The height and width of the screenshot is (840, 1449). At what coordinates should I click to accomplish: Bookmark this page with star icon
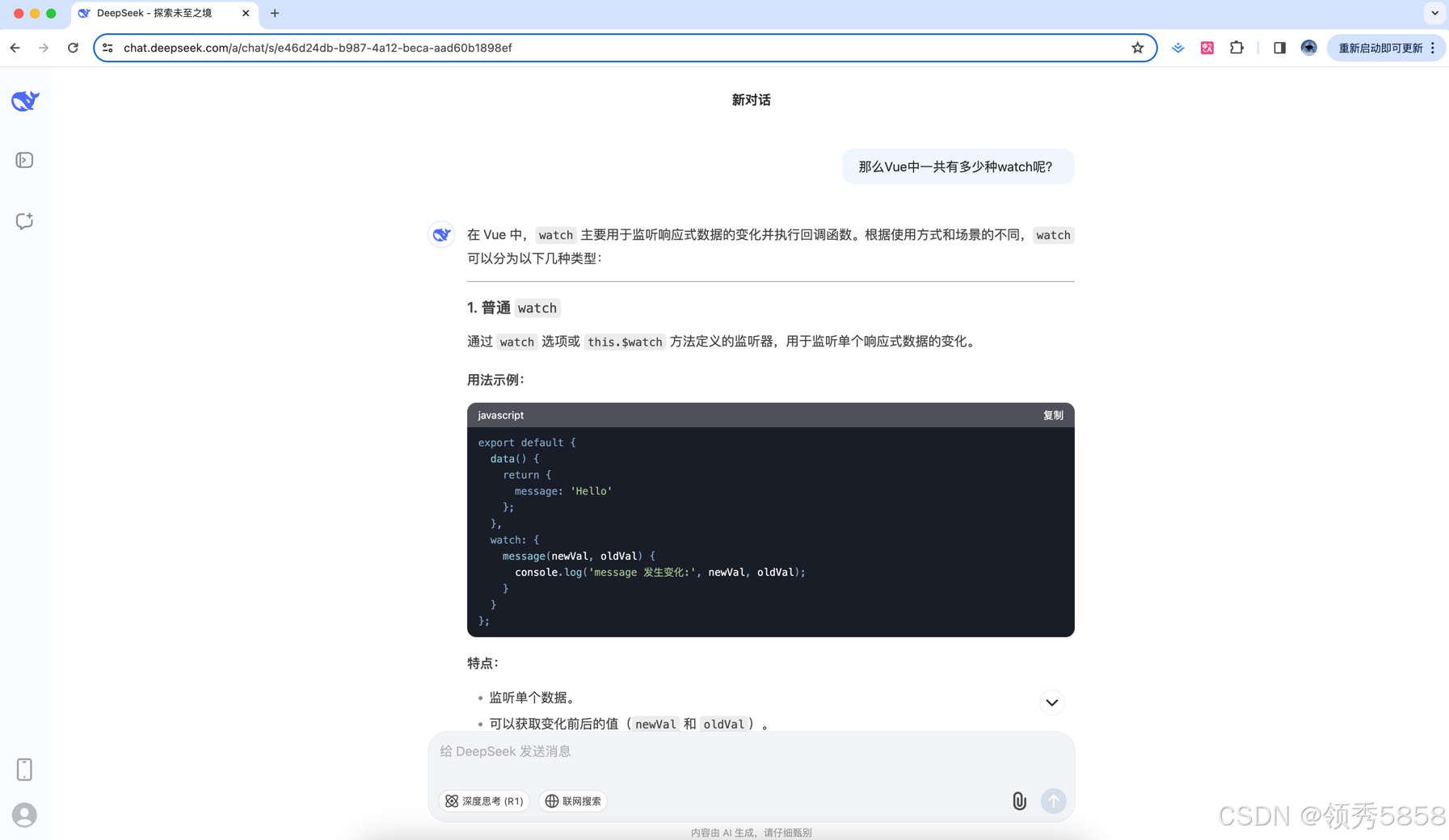coord(1138,48)
